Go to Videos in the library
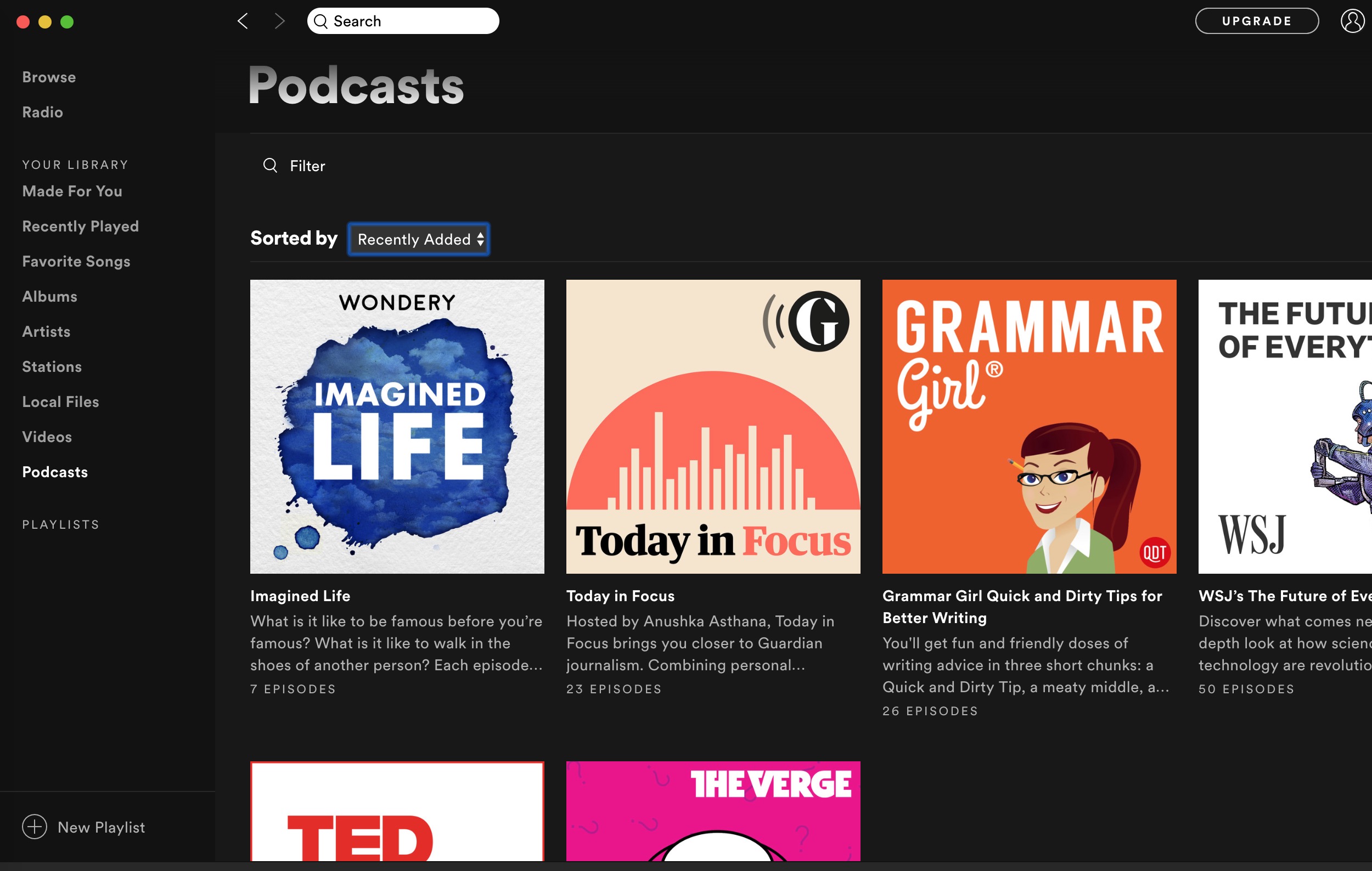1372x871 pixels. [x=47, y=437]
